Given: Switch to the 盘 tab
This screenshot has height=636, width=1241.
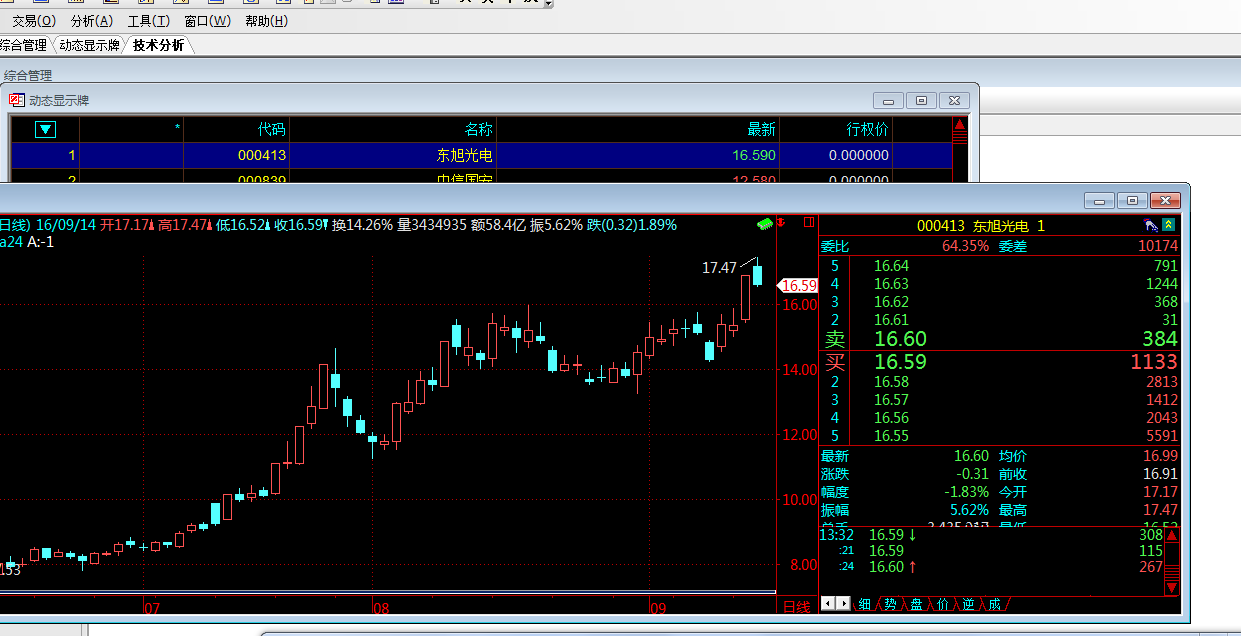Looking at the screenshot, I should [x=916, y=603].
